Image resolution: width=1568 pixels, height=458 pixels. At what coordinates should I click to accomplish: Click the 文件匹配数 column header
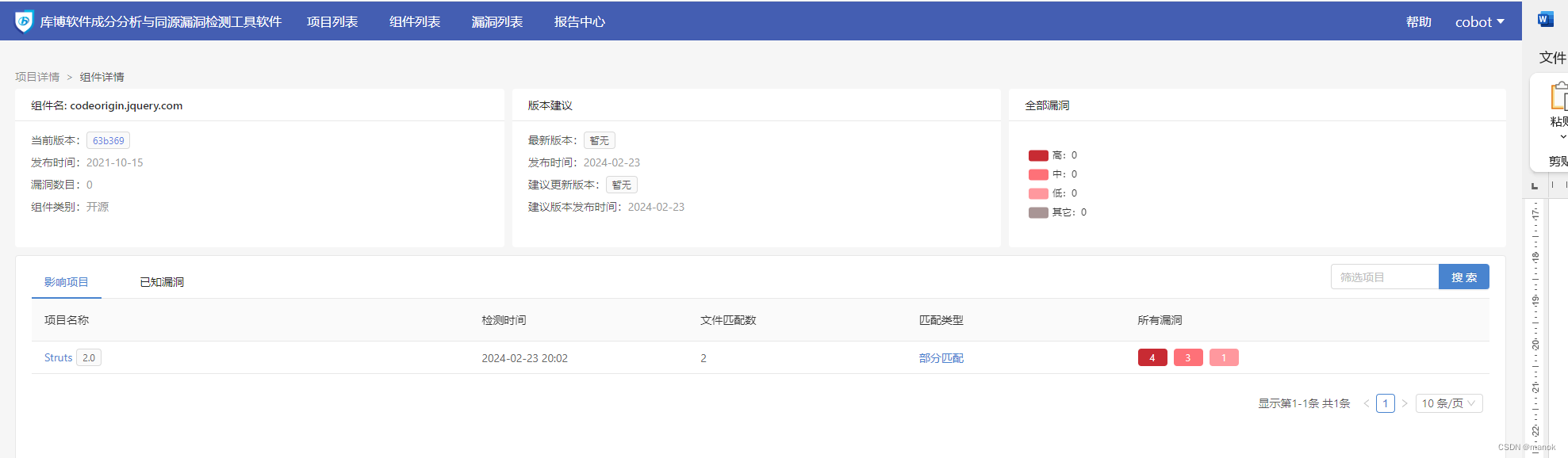728,320
